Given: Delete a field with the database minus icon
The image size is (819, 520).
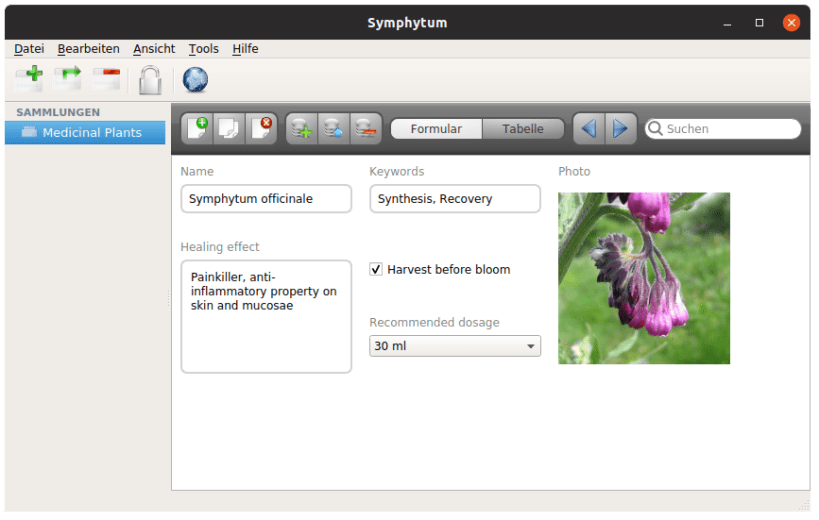Looking at the screenshot, I should 366,128.
